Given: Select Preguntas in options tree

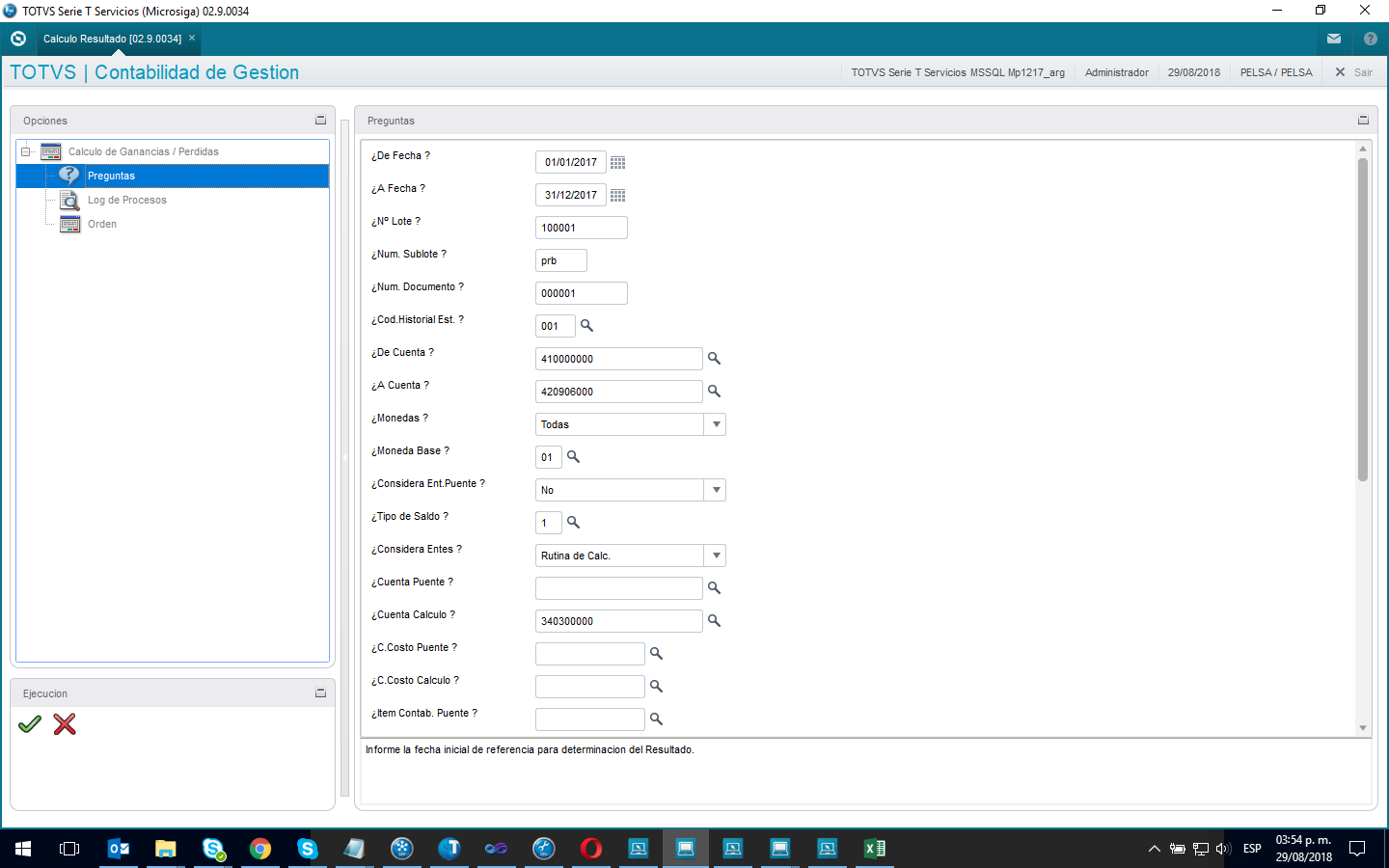Looking at the screenshot, I should (111, 176).
